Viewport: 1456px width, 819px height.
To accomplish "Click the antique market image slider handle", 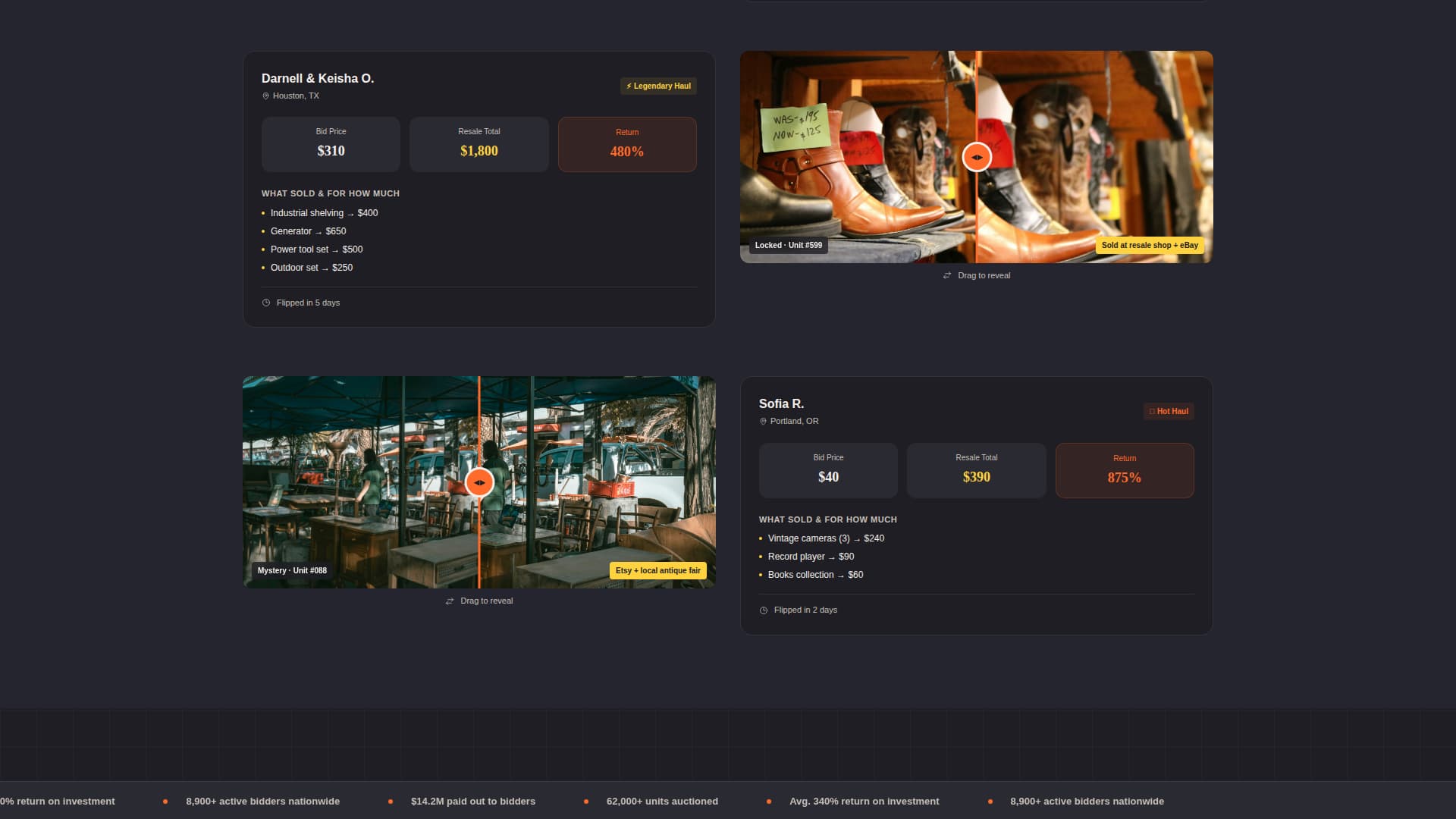I will tap(479, 482).
